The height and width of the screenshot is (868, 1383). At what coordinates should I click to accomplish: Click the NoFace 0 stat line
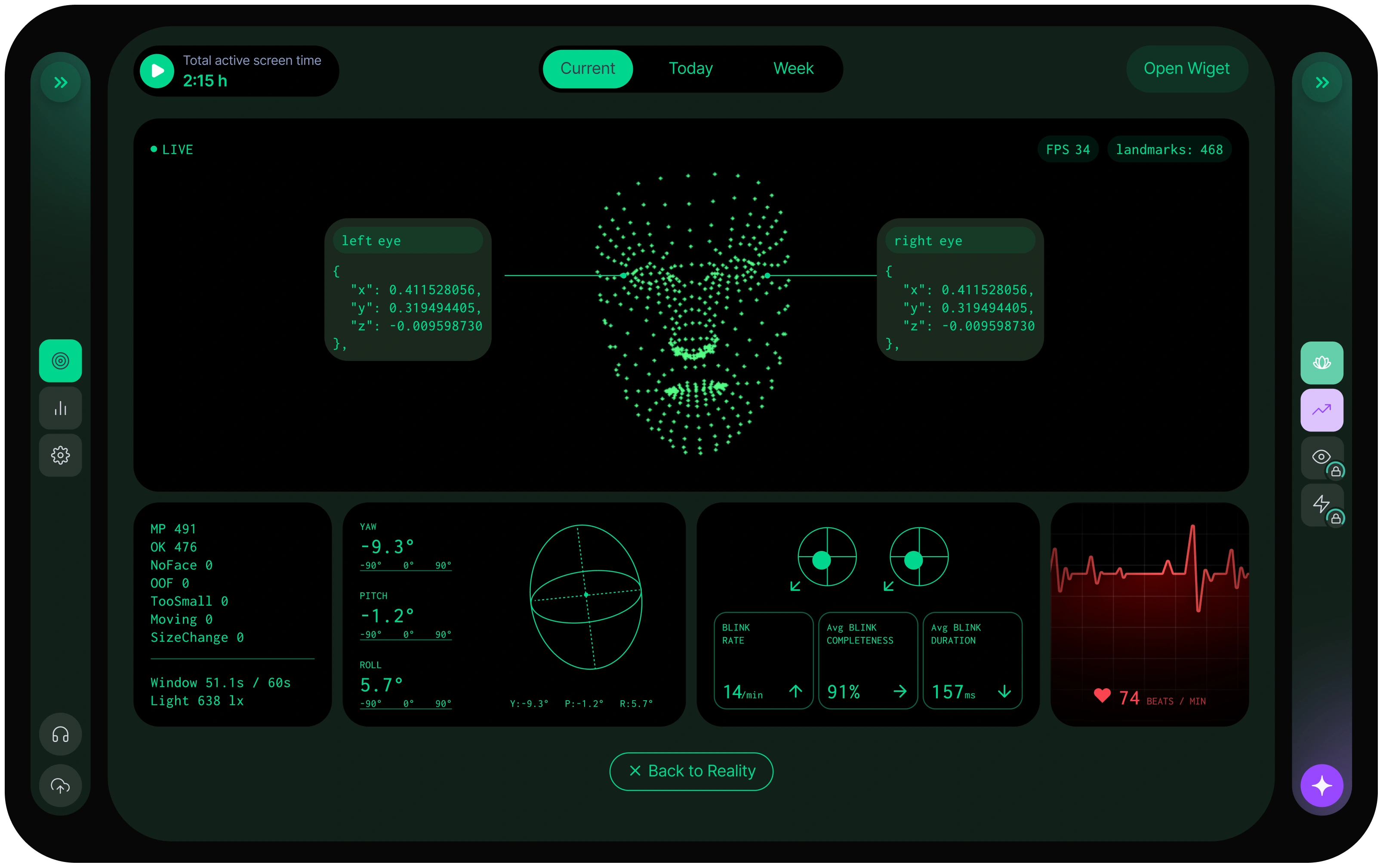point(182,565)
